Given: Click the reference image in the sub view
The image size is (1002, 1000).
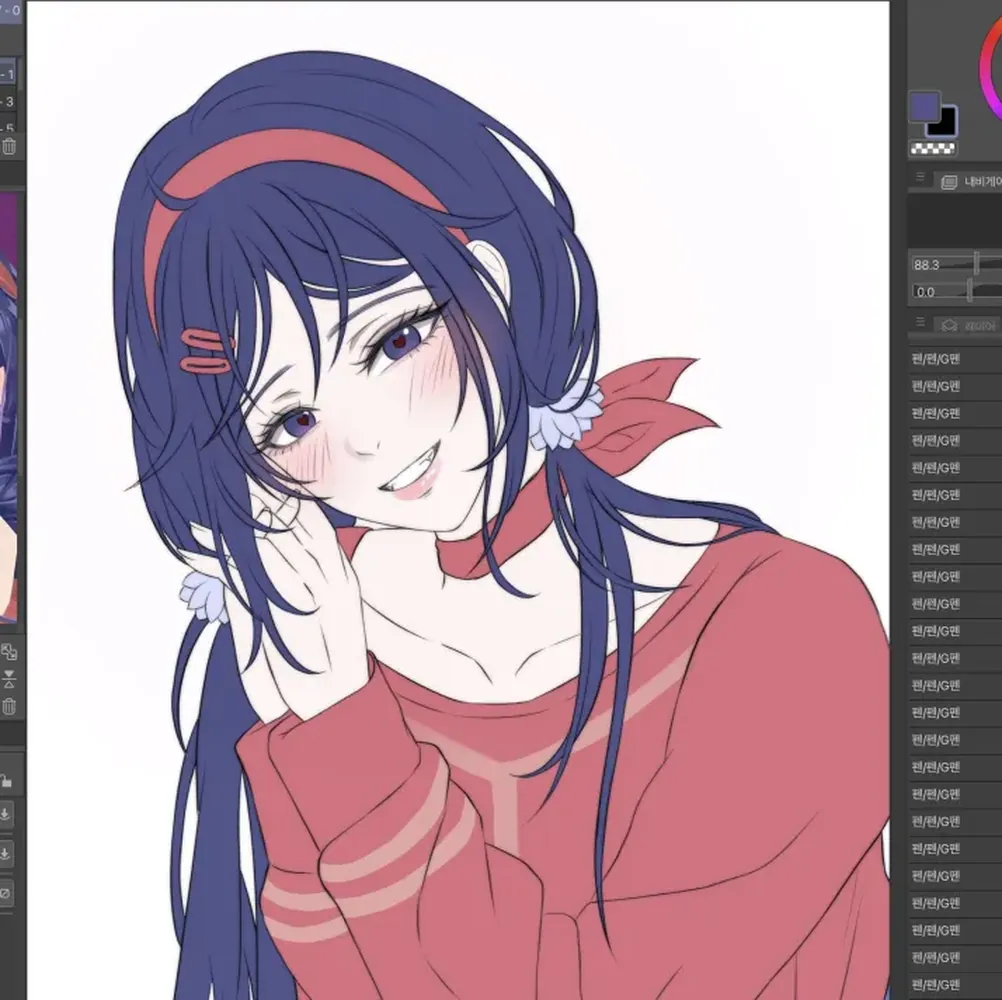Looking at the screenshot, I should (x=8, y=407).
